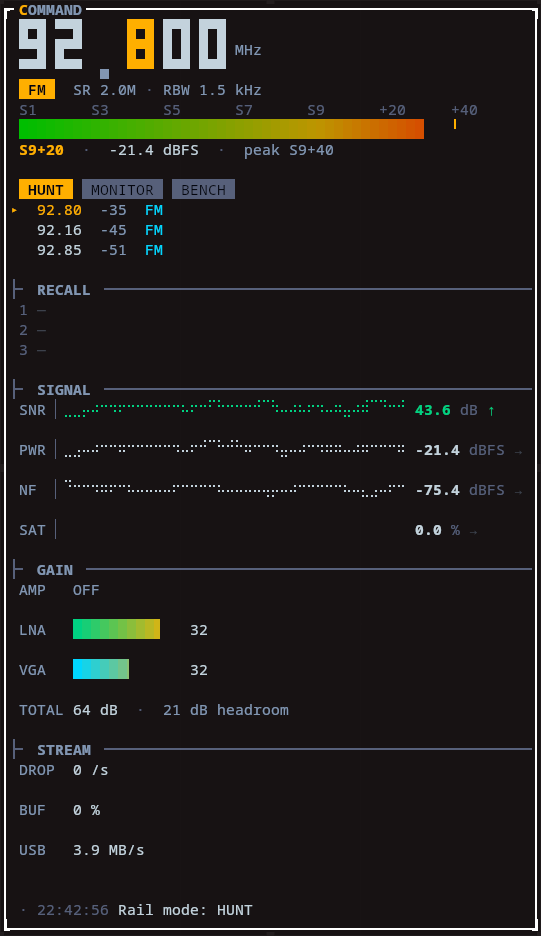Click the PWR sparkline graph

pyautogui.click(x=235, y=449)
